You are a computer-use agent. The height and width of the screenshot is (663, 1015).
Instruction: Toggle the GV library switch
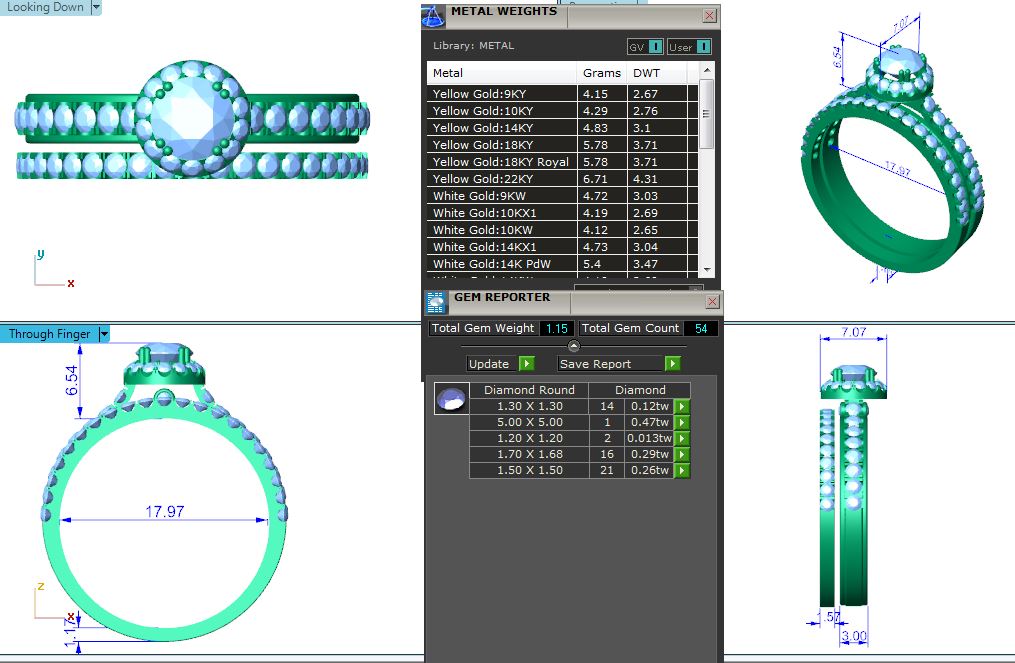(645, 47)
